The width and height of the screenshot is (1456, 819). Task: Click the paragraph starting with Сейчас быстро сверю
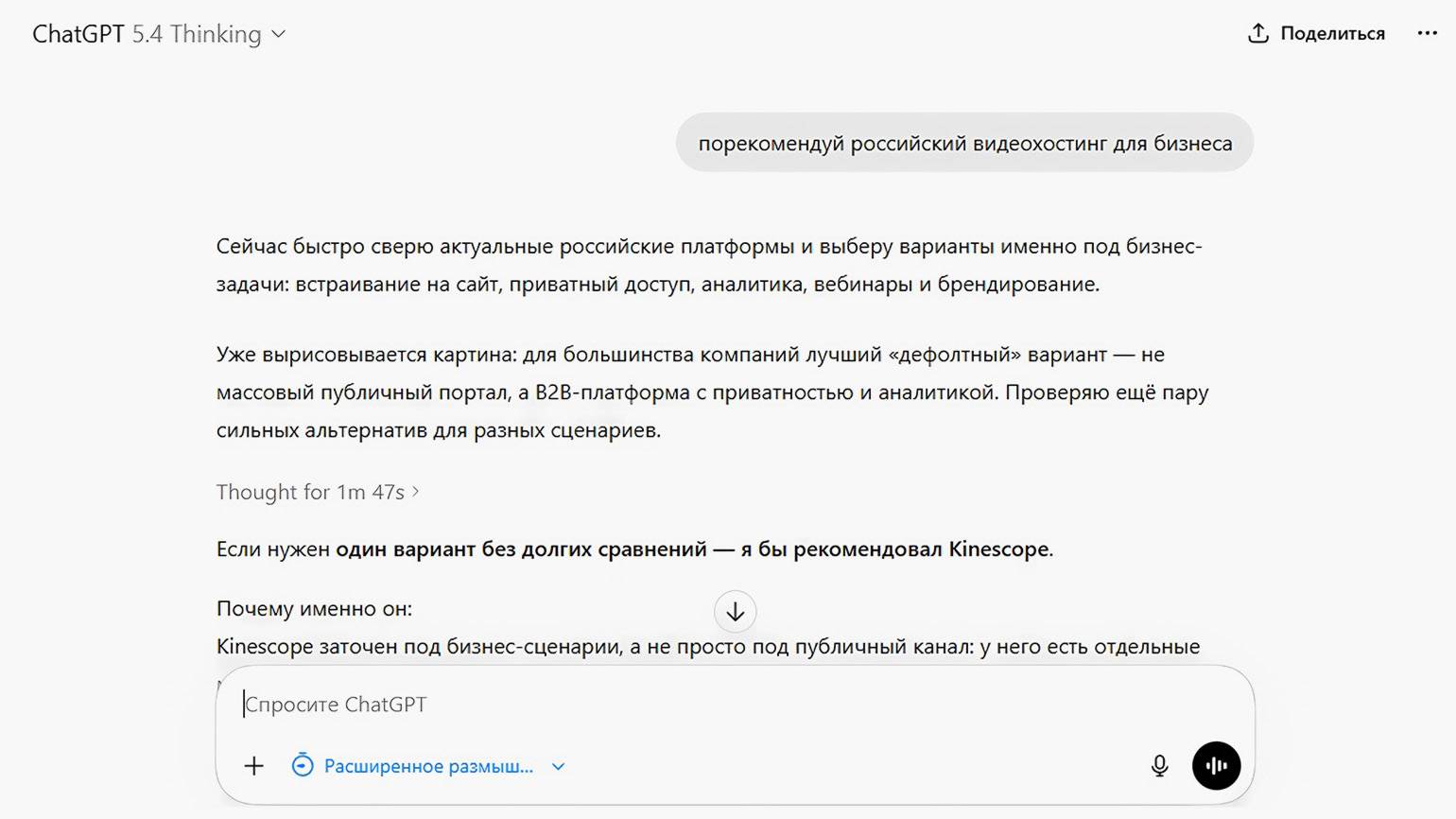(x=709, y=265)
